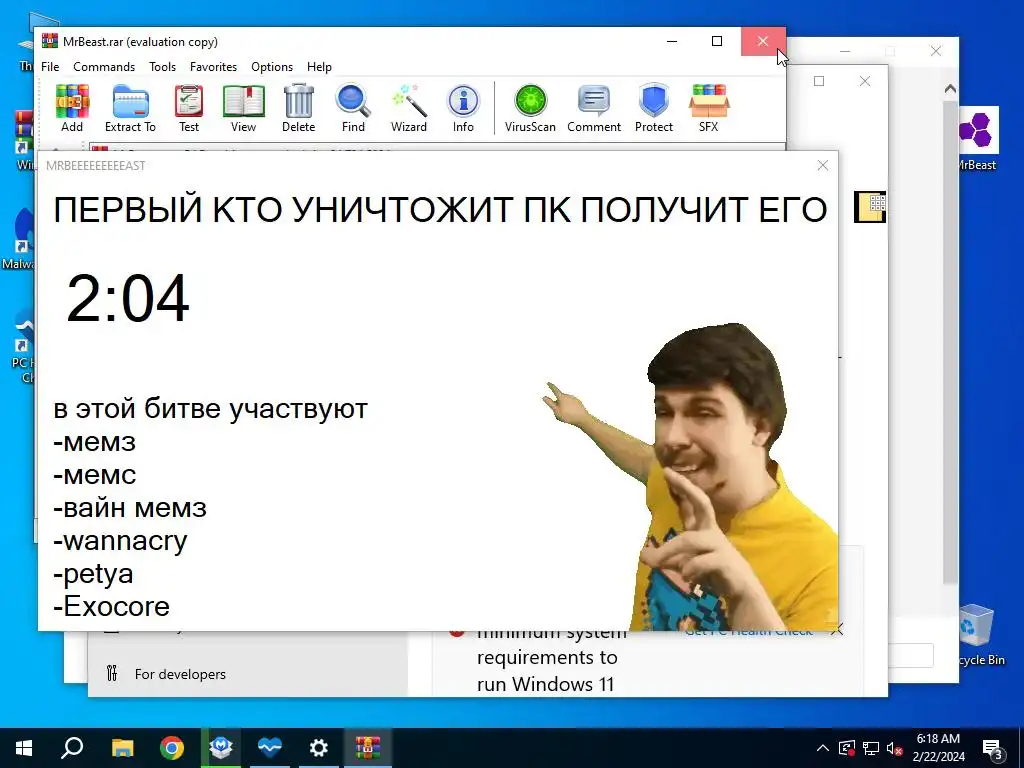The width and height of the screenshot is (1024, 768).
Task: Open the Favorites menu
Action: (x=213, y=67)
